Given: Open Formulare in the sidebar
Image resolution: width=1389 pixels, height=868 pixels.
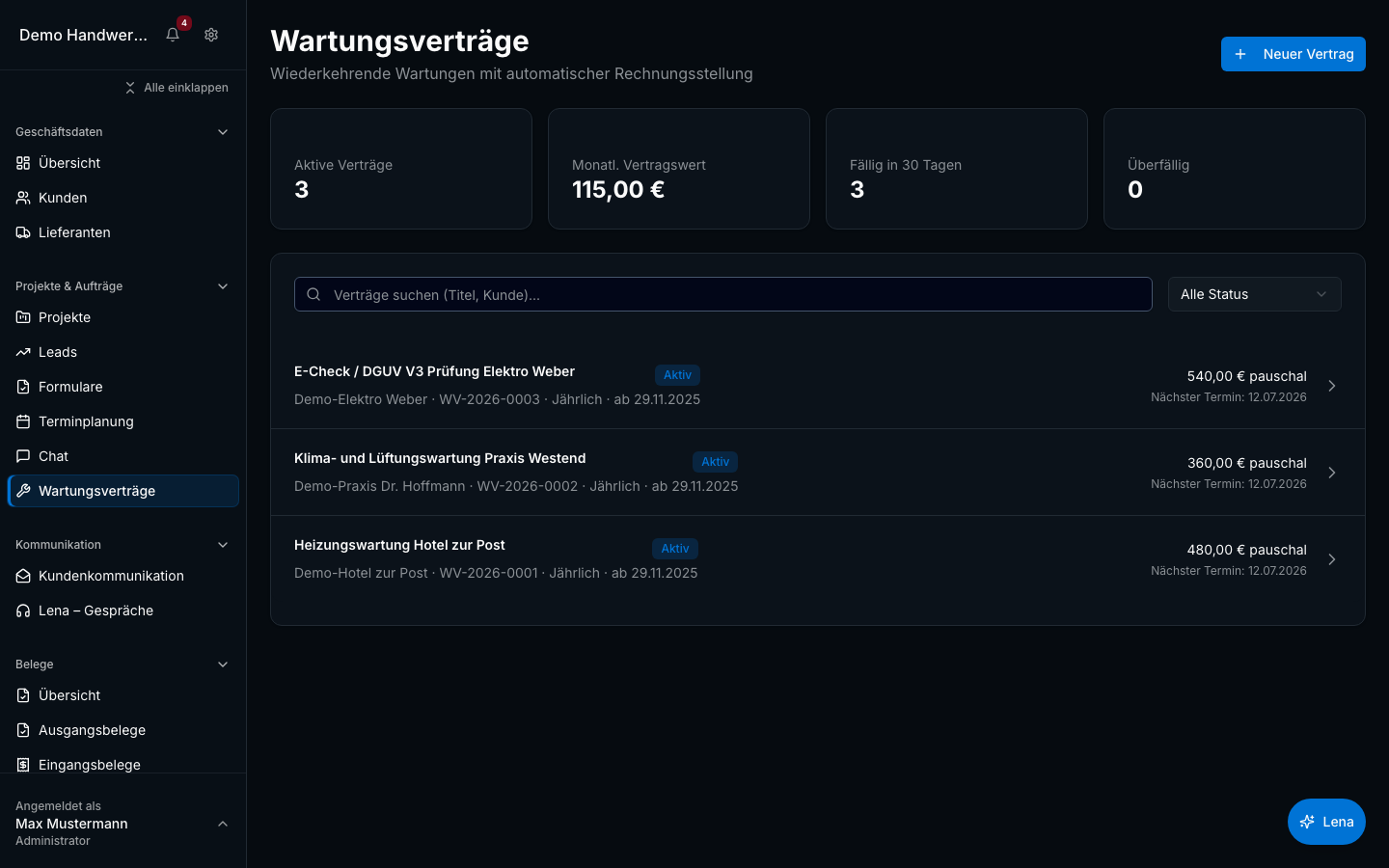Looking at the screenshot, I should (x=123, y=387).
